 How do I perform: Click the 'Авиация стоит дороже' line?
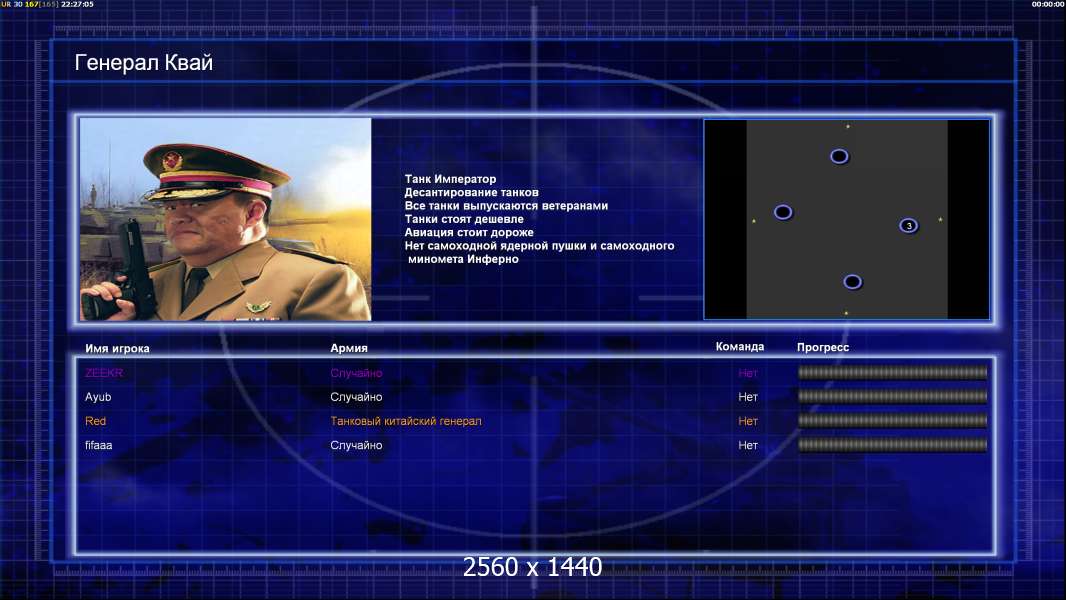[468, 232]
